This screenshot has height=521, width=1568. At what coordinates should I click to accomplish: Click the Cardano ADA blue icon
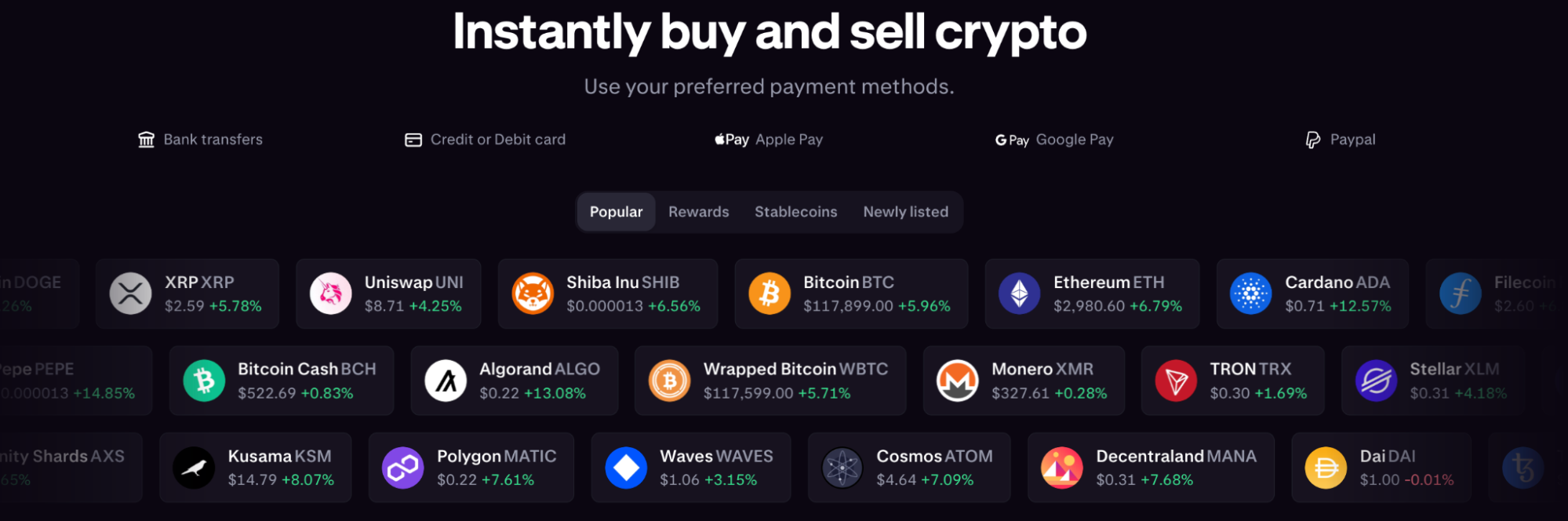(1250, 293)
